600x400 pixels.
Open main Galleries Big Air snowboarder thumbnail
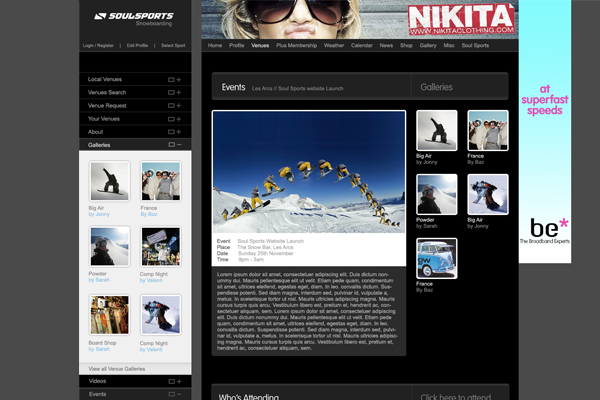[437, 131]
